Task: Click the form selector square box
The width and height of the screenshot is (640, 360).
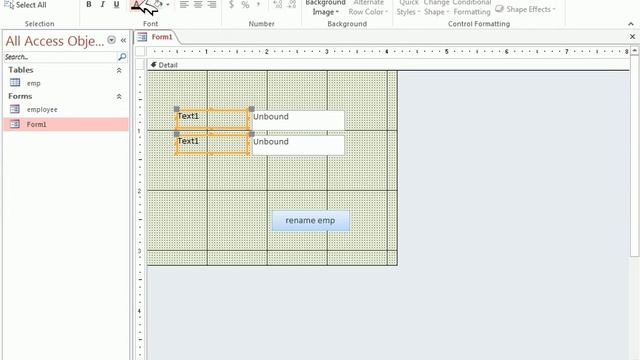Action: pos(140,51)
